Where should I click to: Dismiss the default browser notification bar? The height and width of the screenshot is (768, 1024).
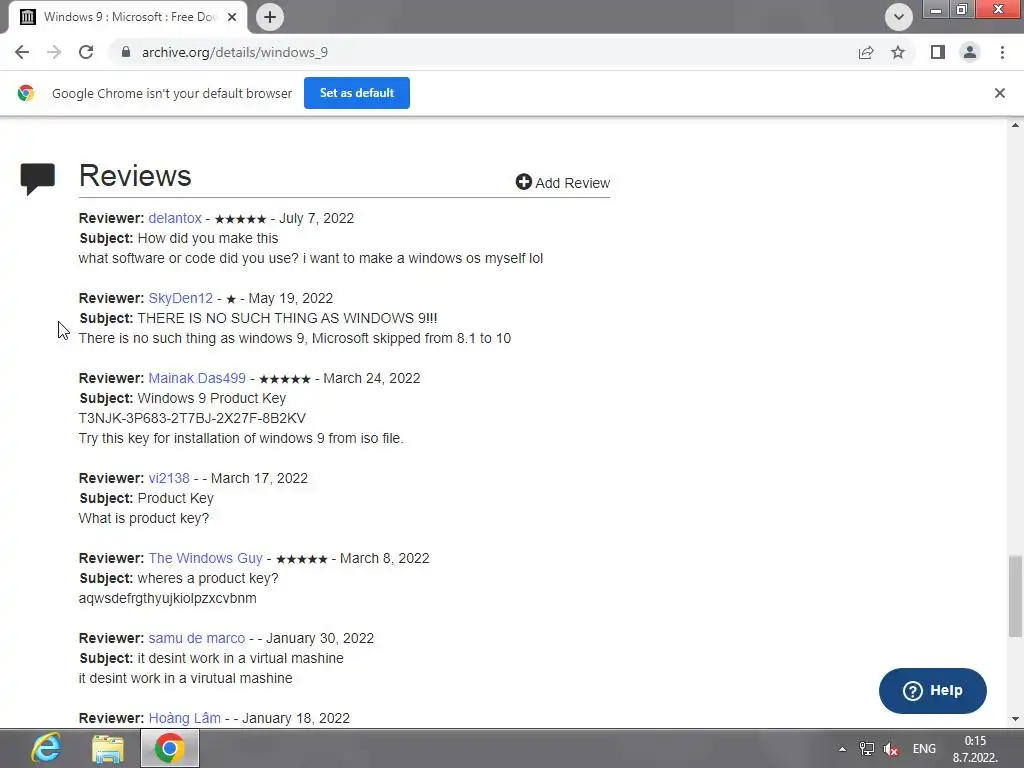(999, 93)
